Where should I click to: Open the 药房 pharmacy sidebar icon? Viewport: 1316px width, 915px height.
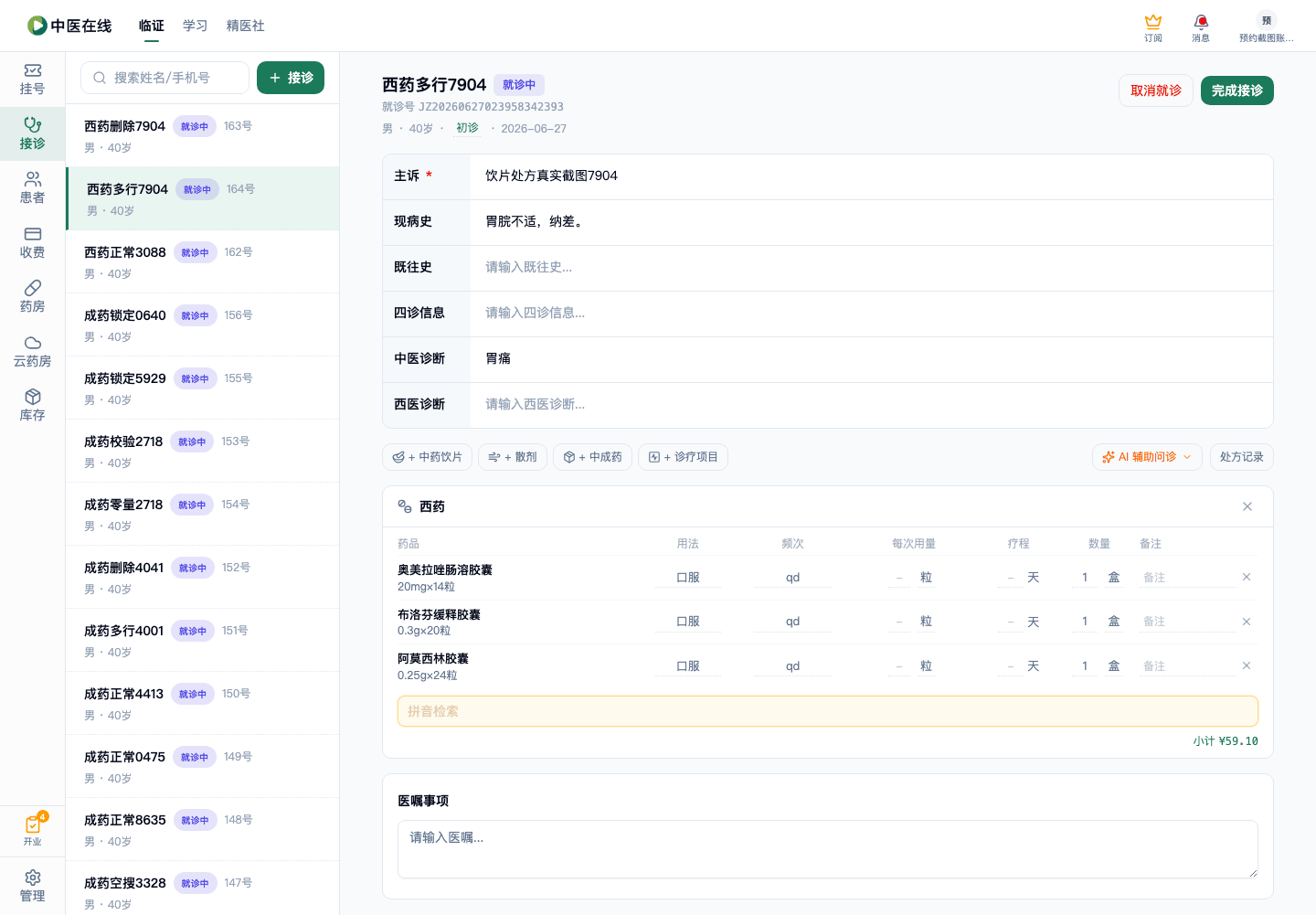tap(32, 297)
